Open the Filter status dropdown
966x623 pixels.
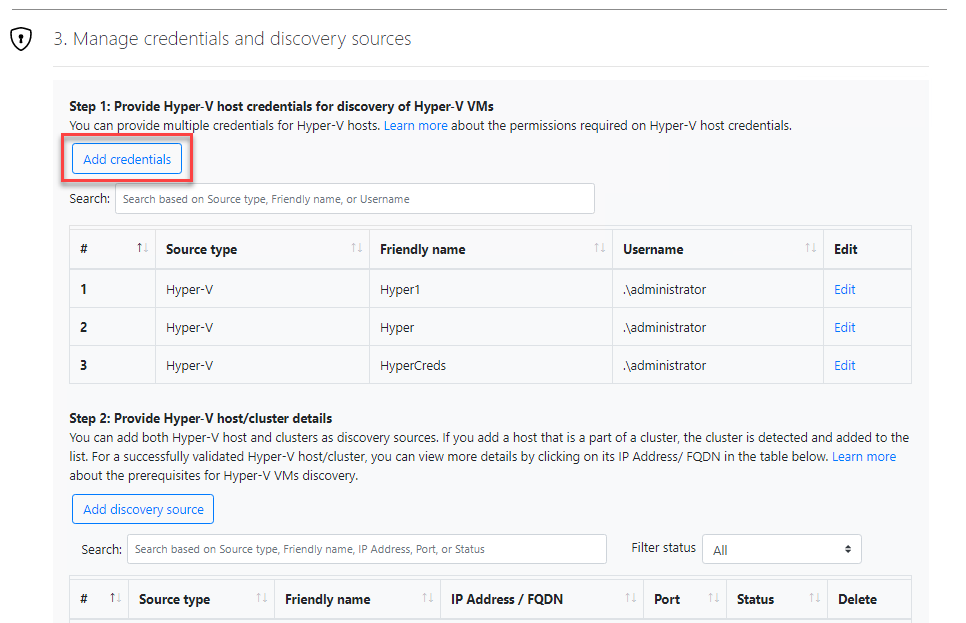[x=781, y=549]
